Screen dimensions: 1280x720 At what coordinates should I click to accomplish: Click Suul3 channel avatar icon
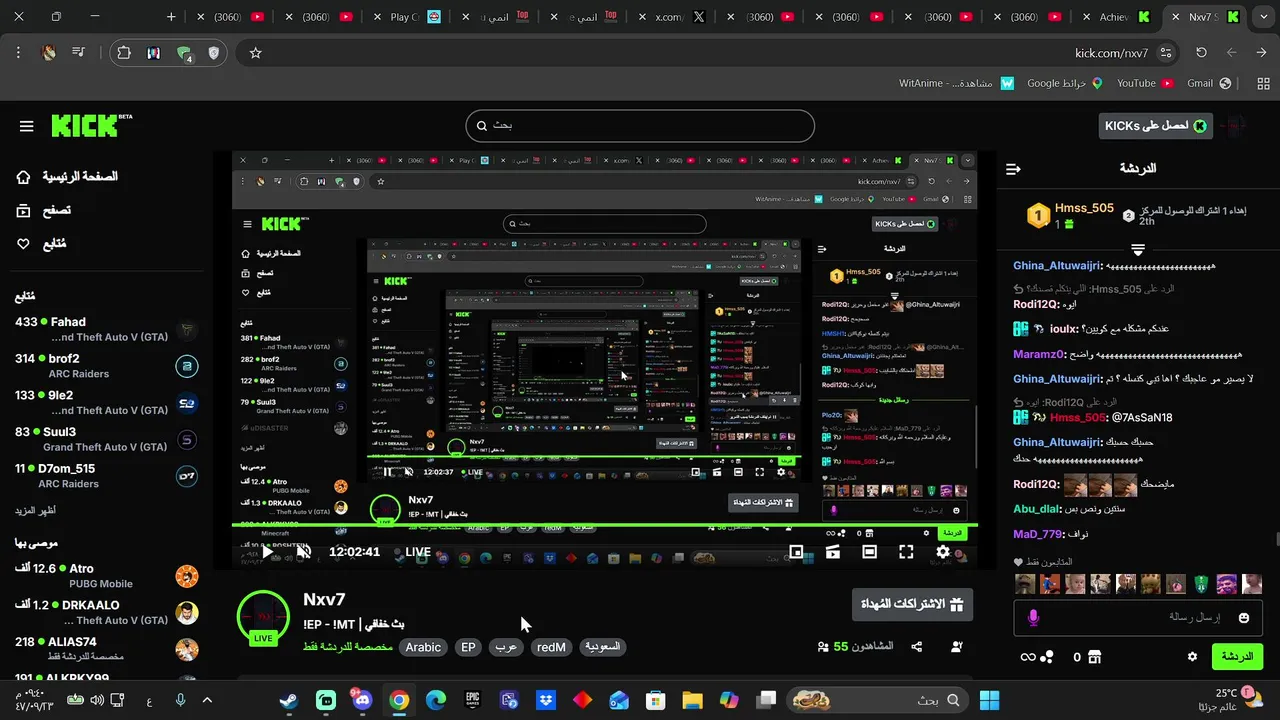[x=187, y=440]
